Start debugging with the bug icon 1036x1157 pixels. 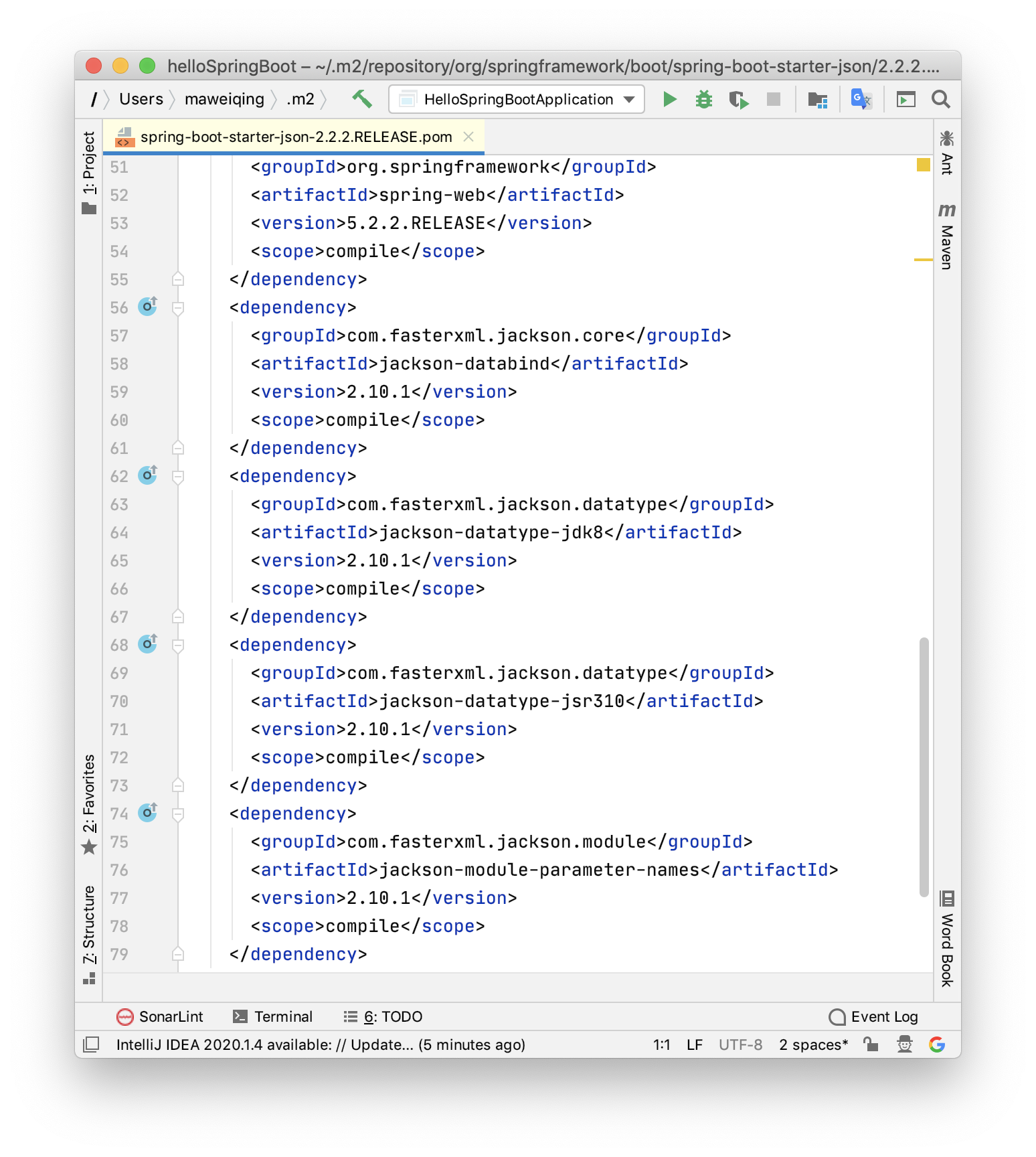pyautogui.click(x=703, y=100)
